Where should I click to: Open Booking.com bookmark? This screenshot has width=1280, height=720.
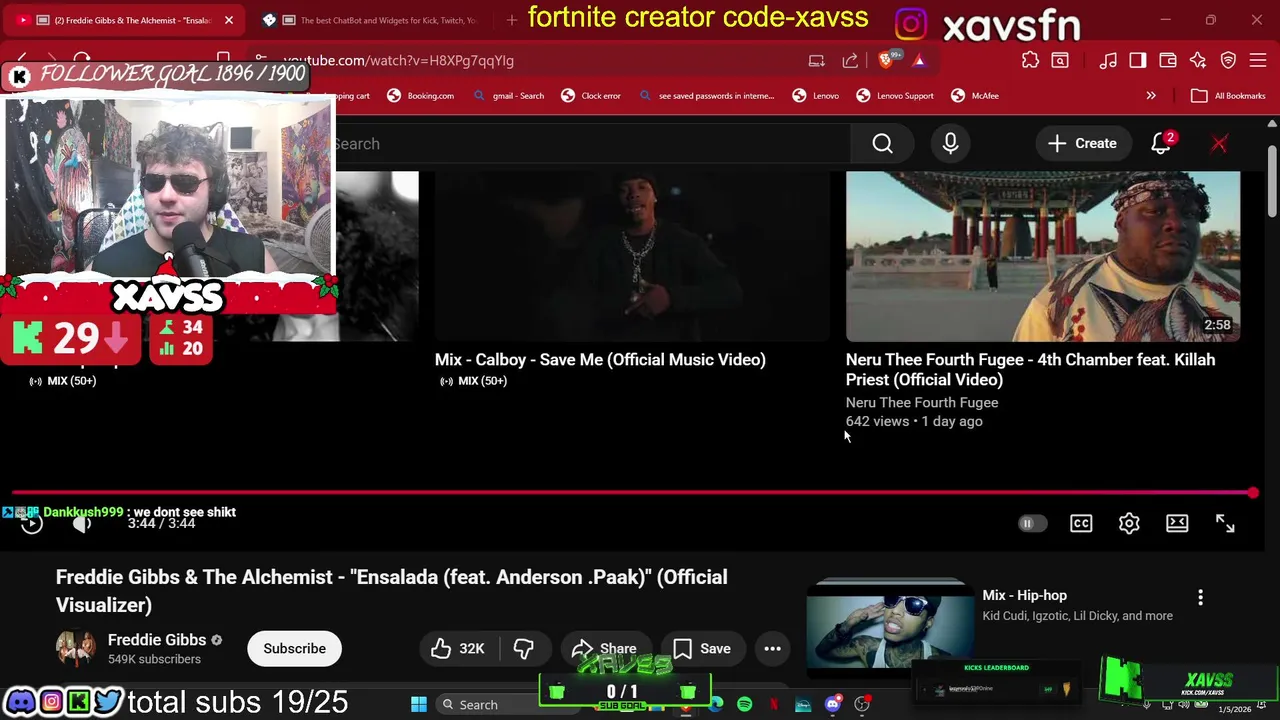pos(421,96)
